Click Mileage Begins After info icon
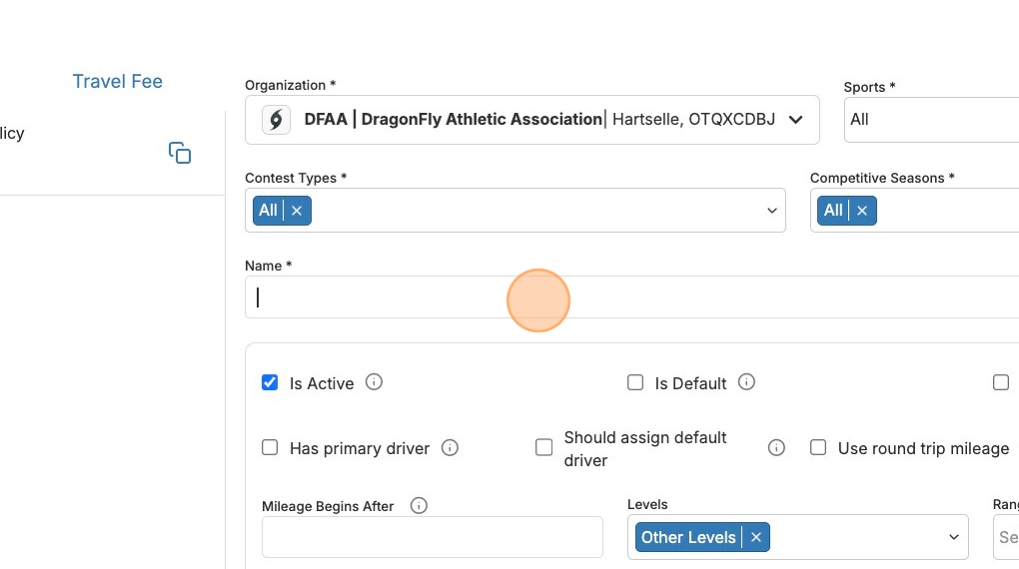This screenshot has height=569, width=1019. 419,506
